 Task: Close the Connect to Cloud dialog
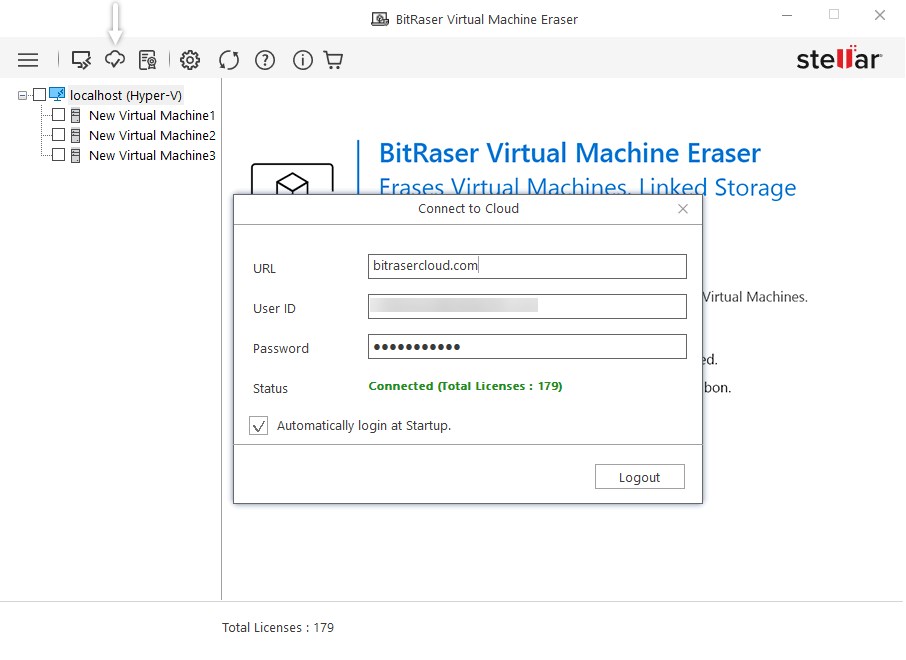pyautogui.click(x=683, y=209)
